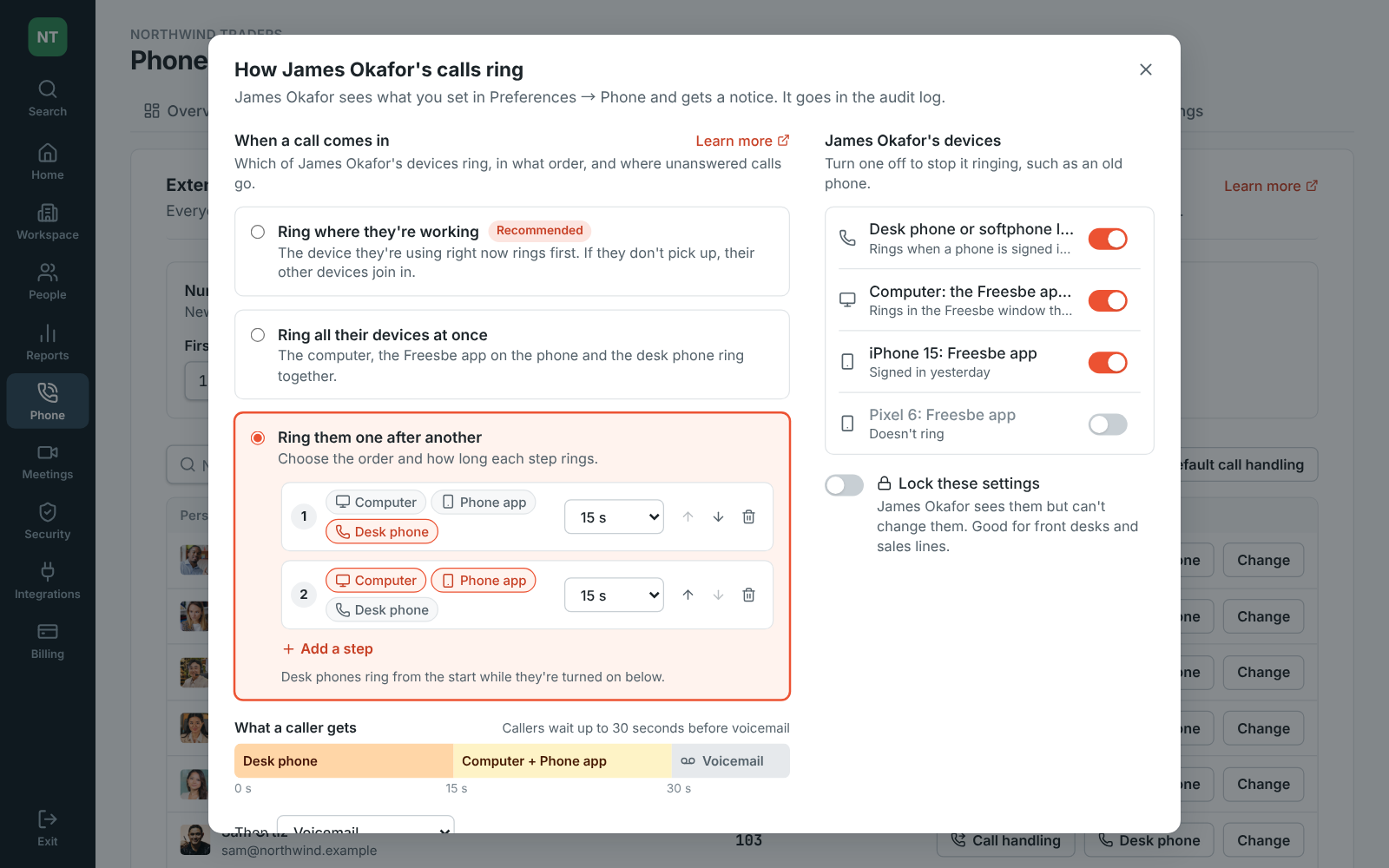Open Security in sidebar
The height and width of the screenshot is (868, 1389).
48,522
